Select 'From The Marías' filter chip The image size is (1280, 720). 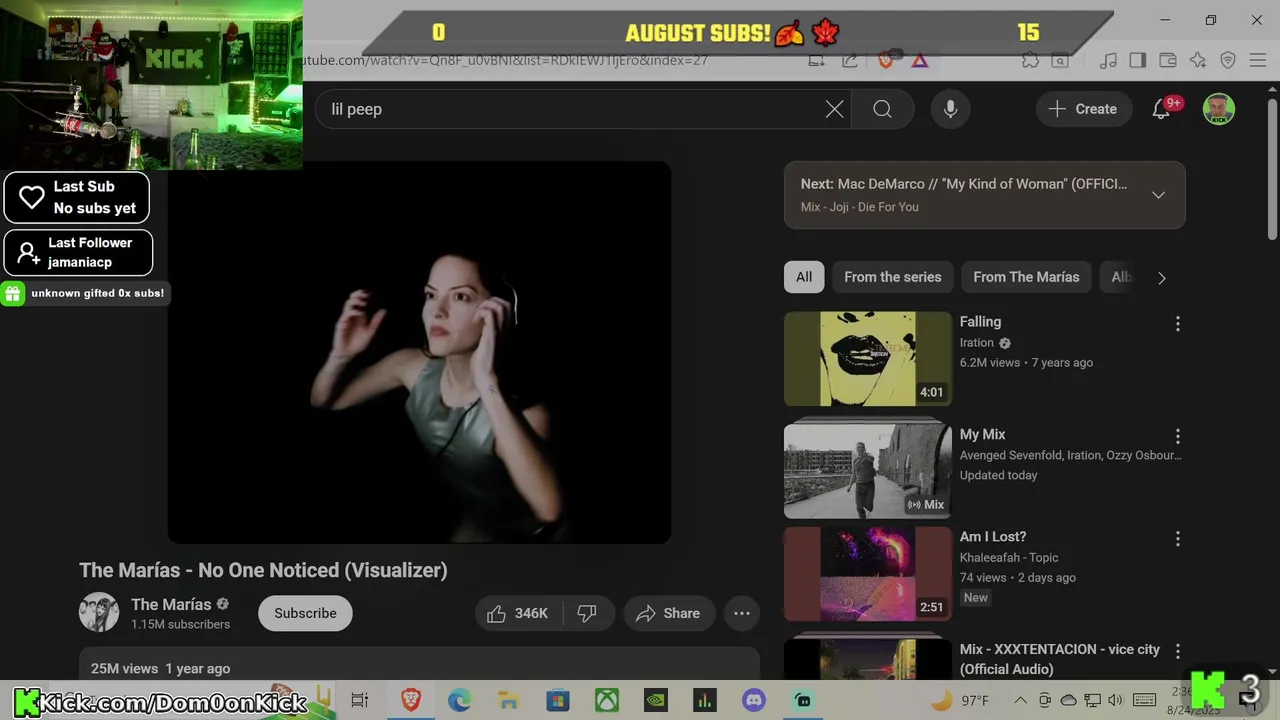tap(1026, 277)
